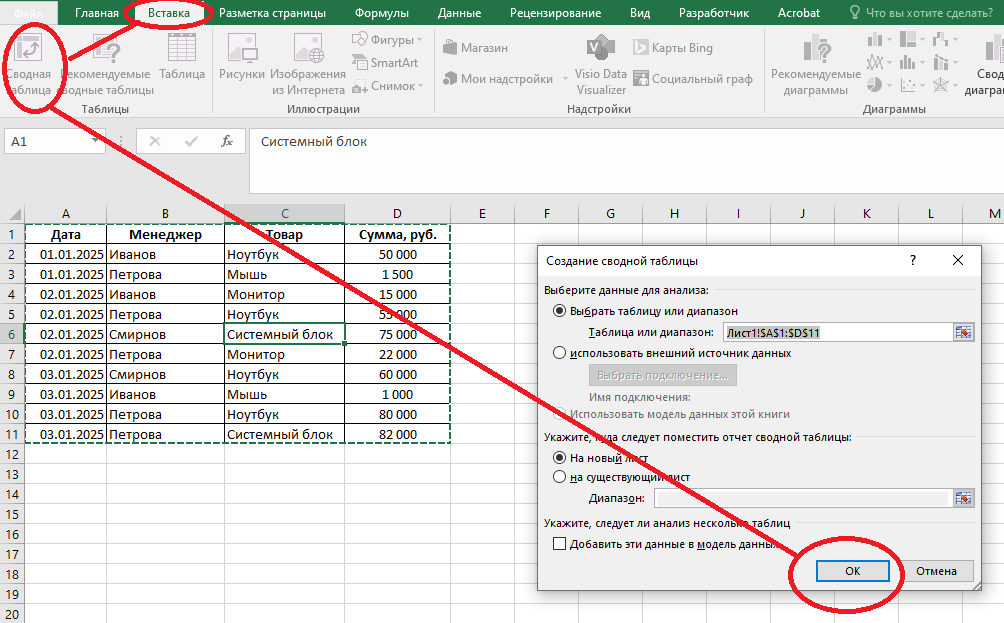Click OK in the pivot table dialog
Screen dimensions: 1004x623
(852, 570)
